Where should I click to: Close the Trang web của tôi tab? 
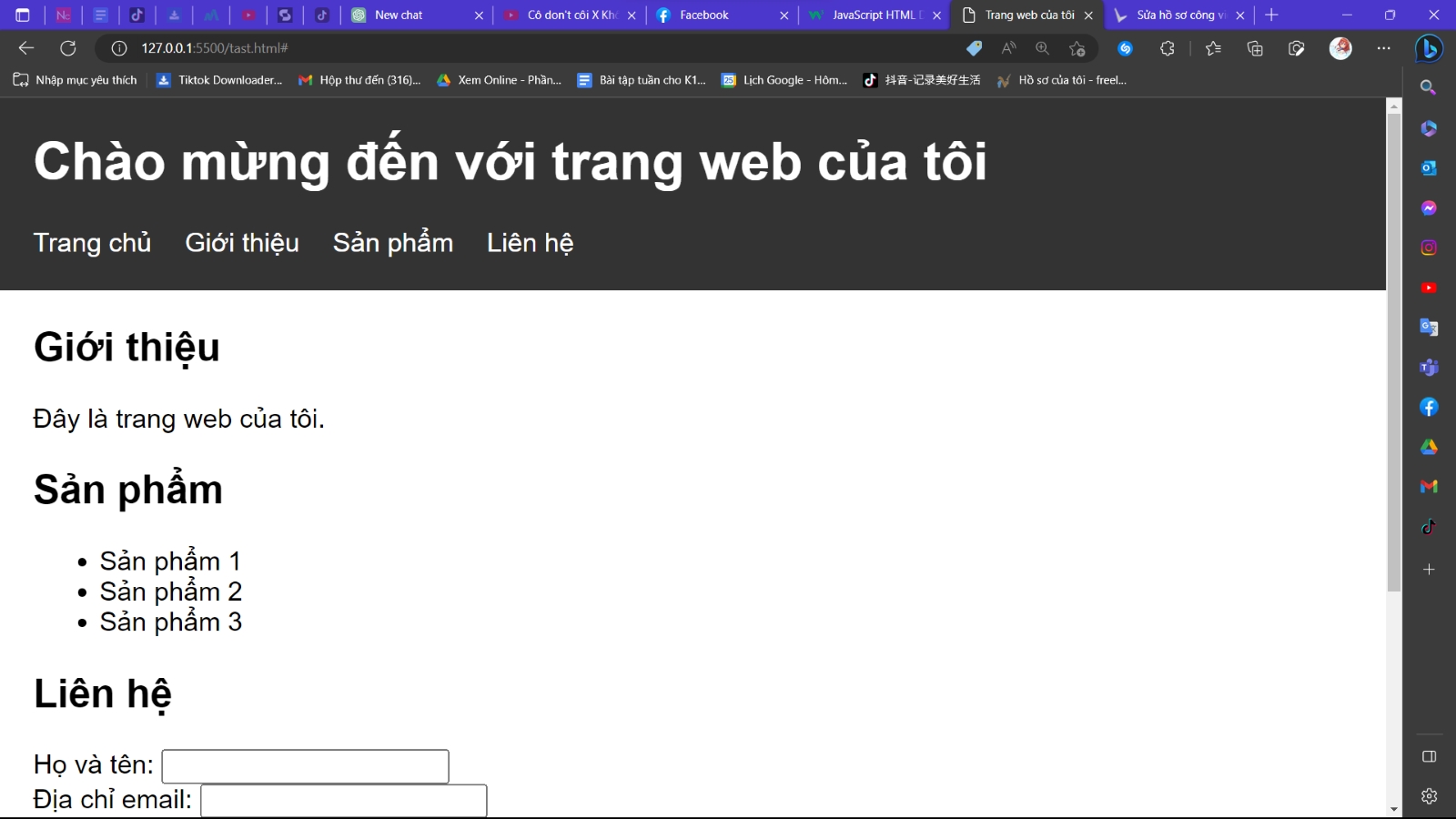1088,15
